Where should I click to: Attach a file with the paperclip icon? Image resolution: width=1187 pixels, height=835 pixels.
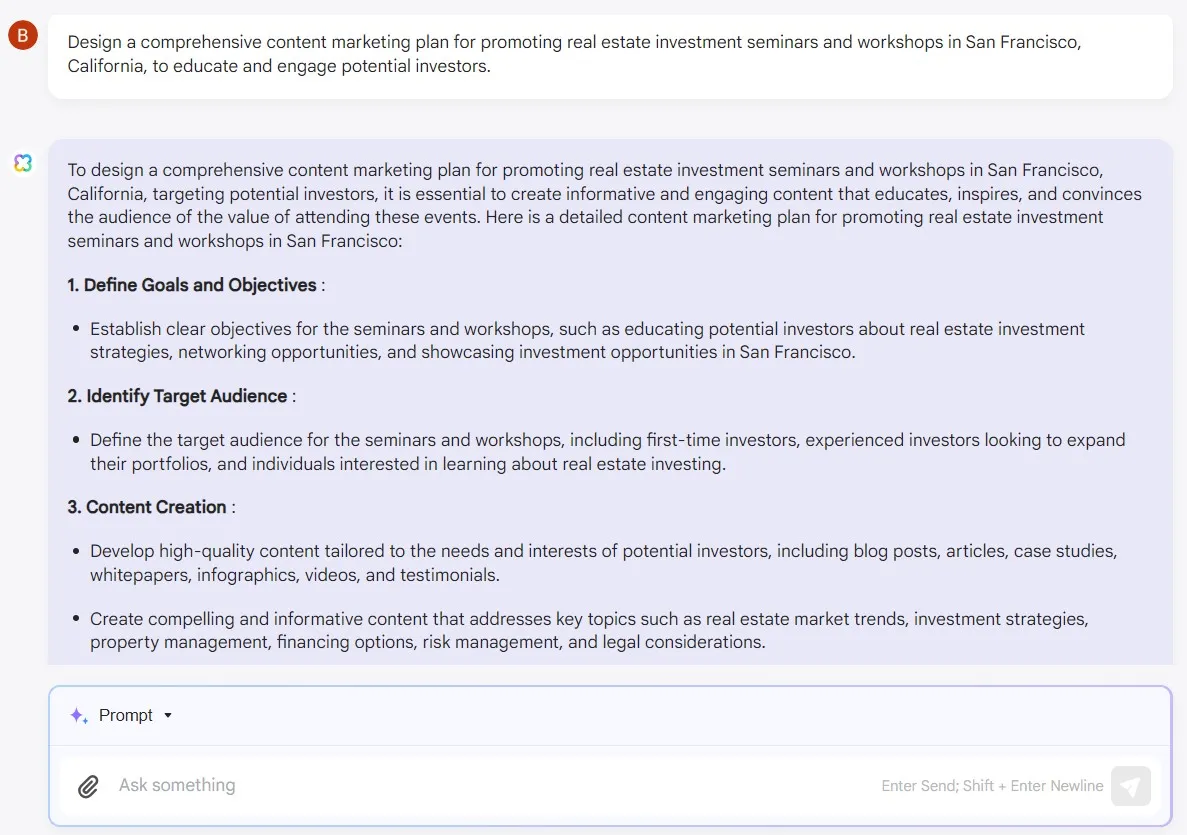tap(89, 786)
